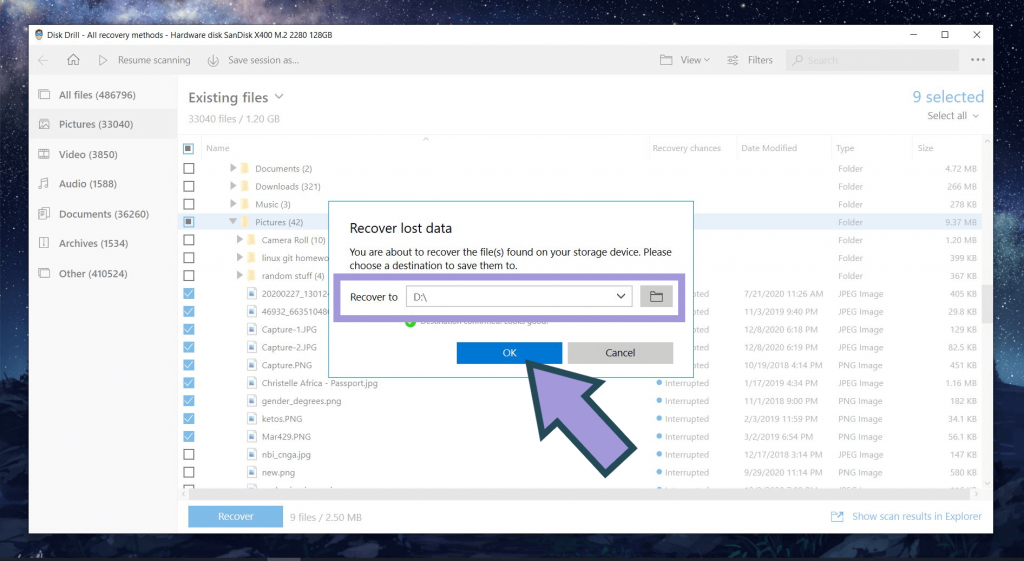Uncheck the gender_degrees.png checkbox

point(189,400)
